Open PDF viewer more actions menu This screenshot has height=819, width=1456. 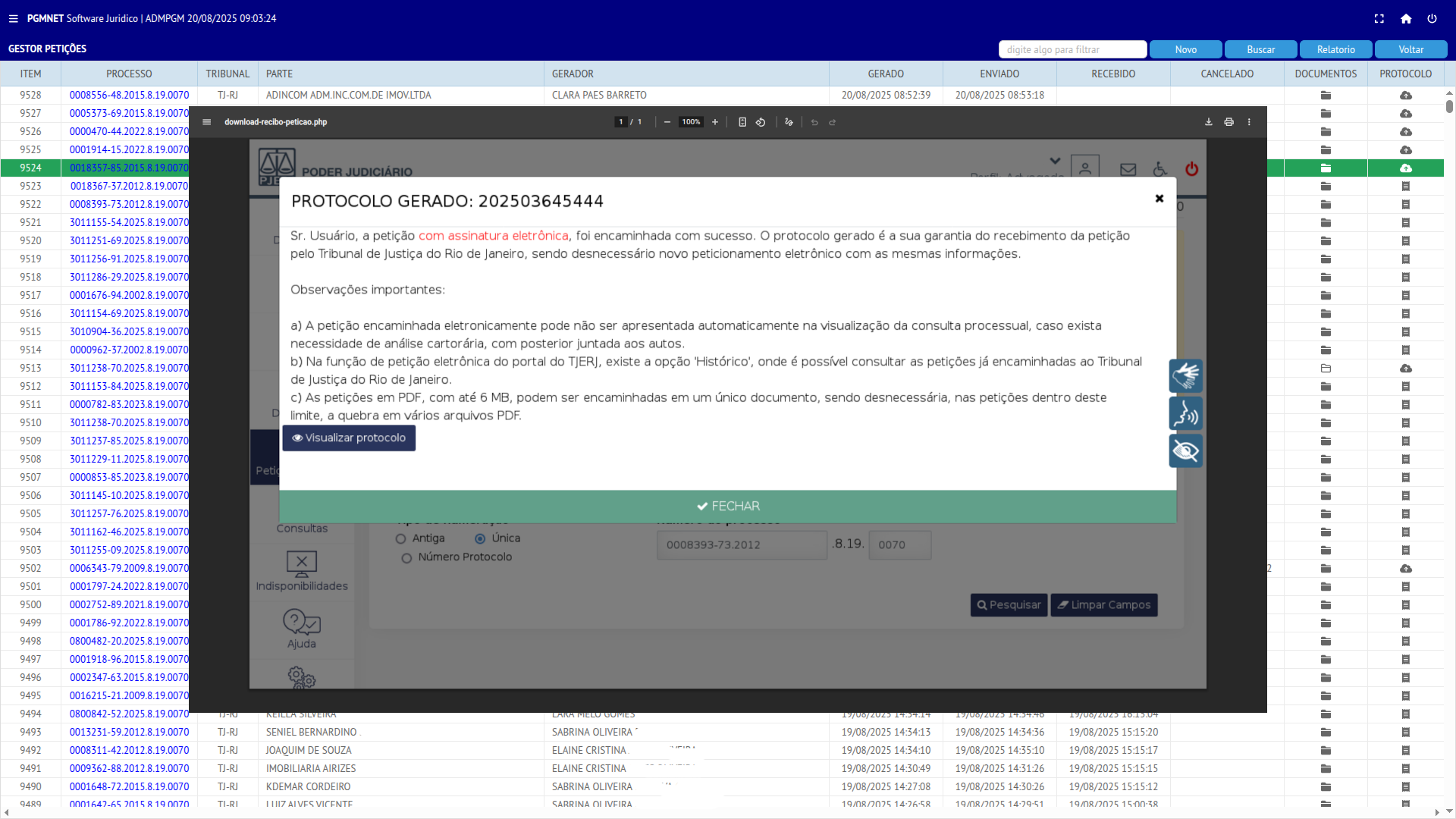[1249, 122]
